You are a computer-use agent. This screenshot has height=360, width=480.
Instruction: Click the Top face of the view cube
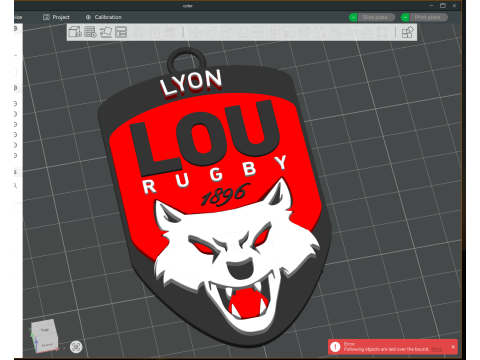pyautogui.click(x=44, y=330)
